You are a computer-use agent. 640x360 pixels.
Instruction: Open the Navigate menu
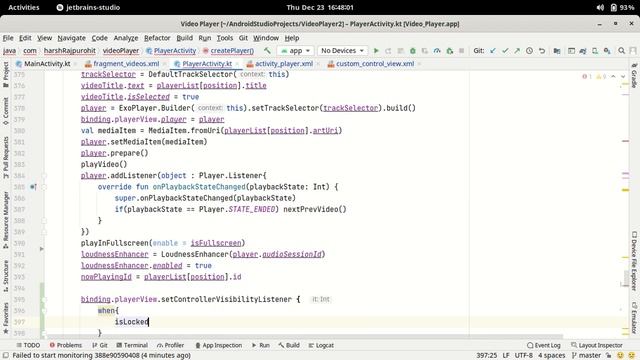71,38
